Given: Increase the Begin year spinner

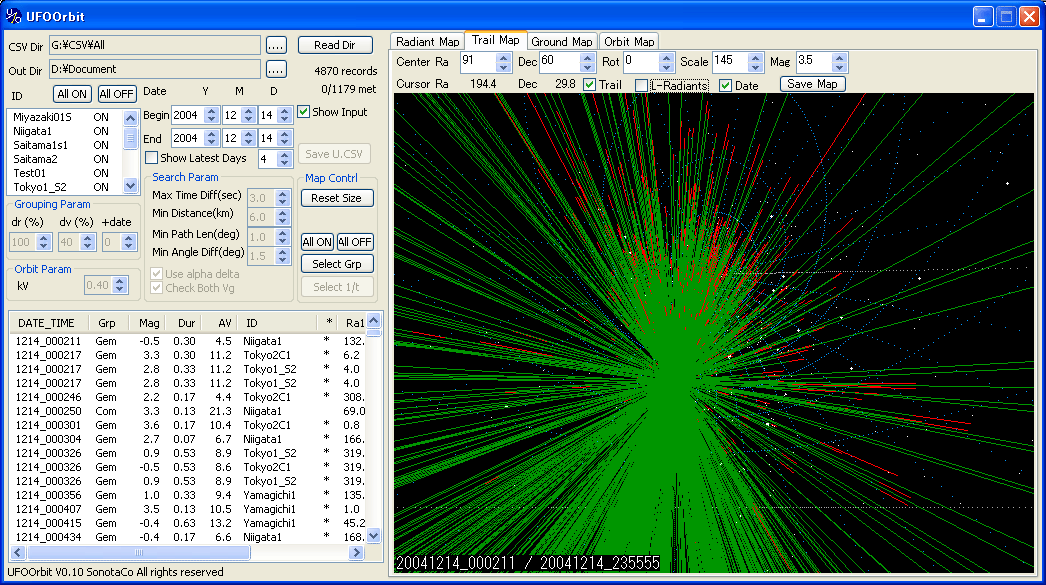Looking at the screenshot, I should coord(211,110).
